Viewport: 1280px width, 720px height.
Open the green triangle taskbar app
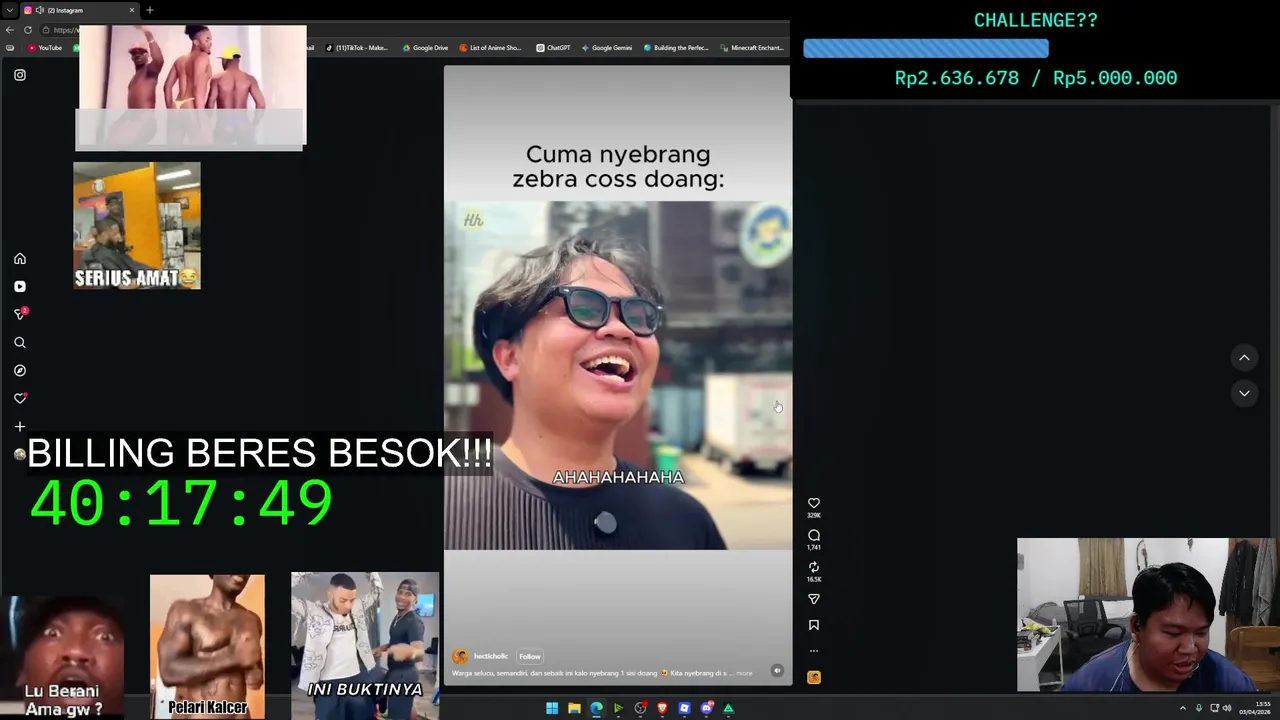point(728,708)
